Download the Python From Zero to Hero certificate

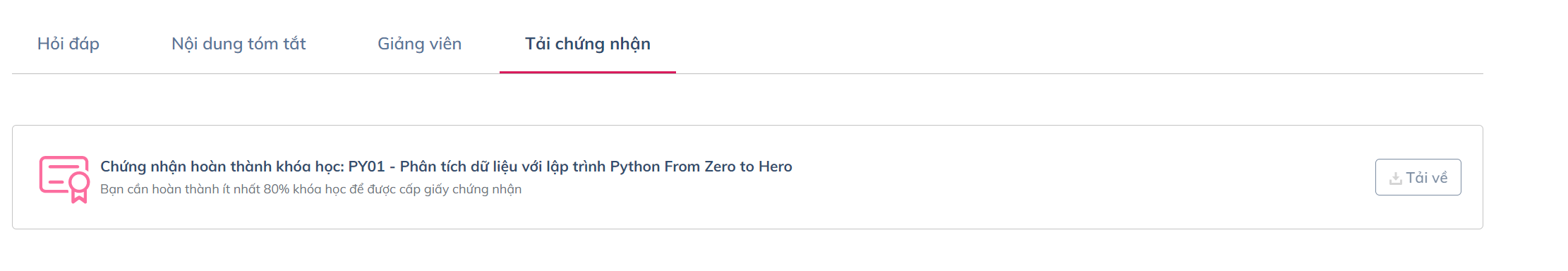[x=1418, y=177]
